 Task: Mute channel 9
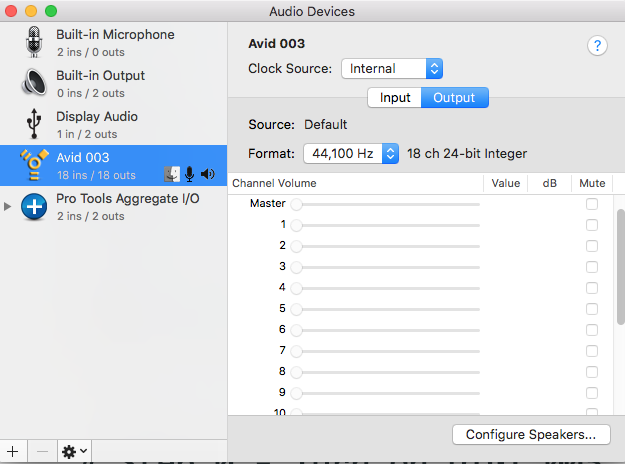pyautogui.click(x=592, y=393)
